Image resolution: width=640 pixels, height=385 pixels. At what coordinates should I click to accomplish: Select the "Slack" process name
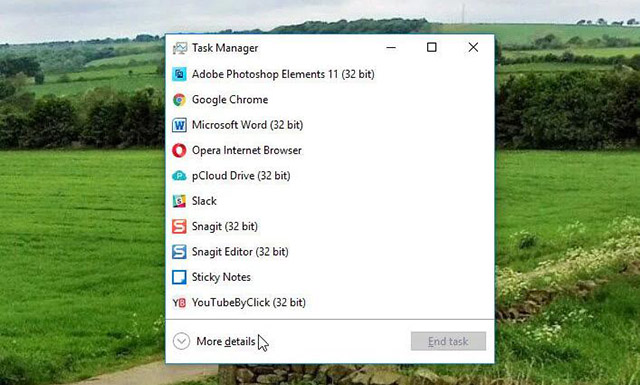click(204, 201)
